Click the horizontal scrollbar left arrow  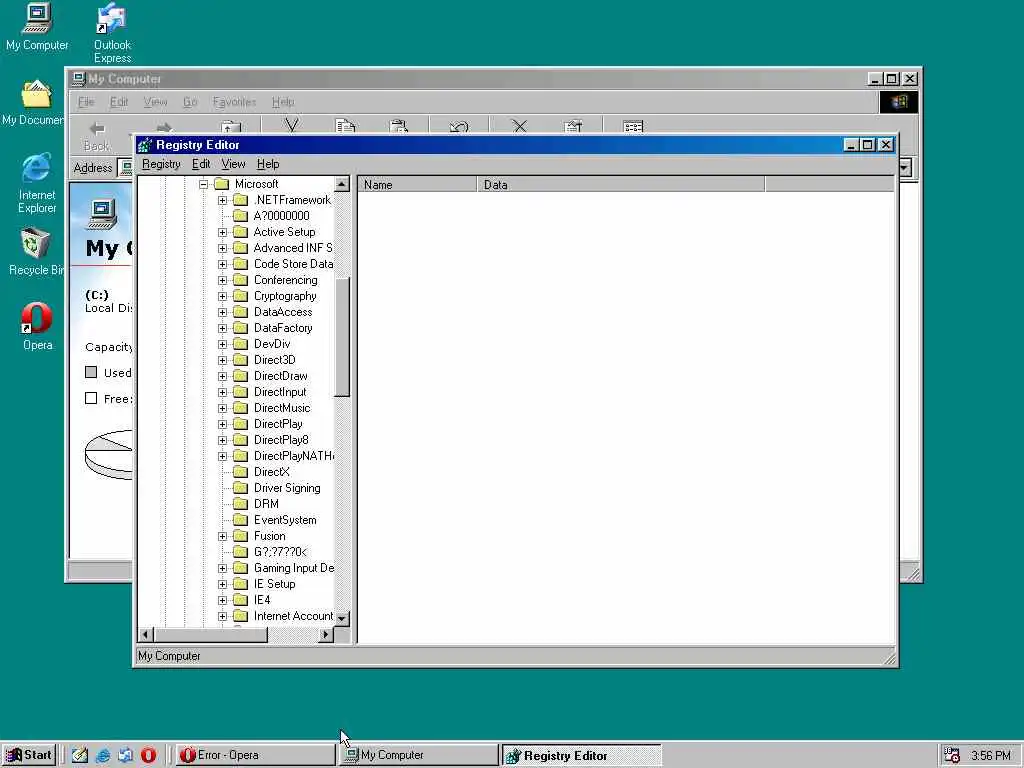tap(146, 634)
